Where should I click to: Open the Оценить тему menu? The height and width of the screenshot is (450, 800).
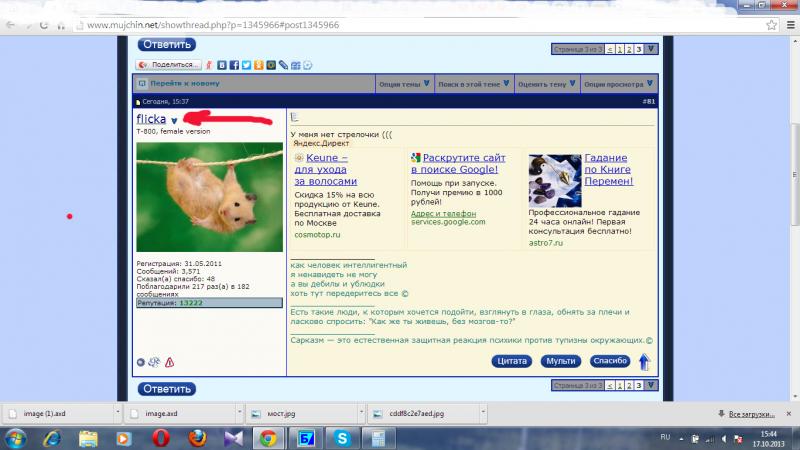click(545, 84)
